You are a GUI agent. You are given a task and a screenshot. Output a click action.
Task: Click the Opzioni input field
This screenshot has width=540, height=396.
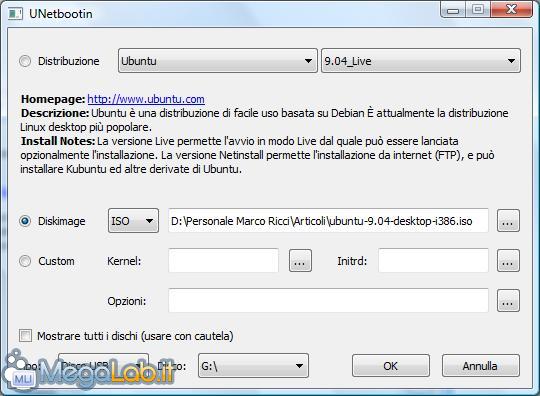click(x=328, y=301)
